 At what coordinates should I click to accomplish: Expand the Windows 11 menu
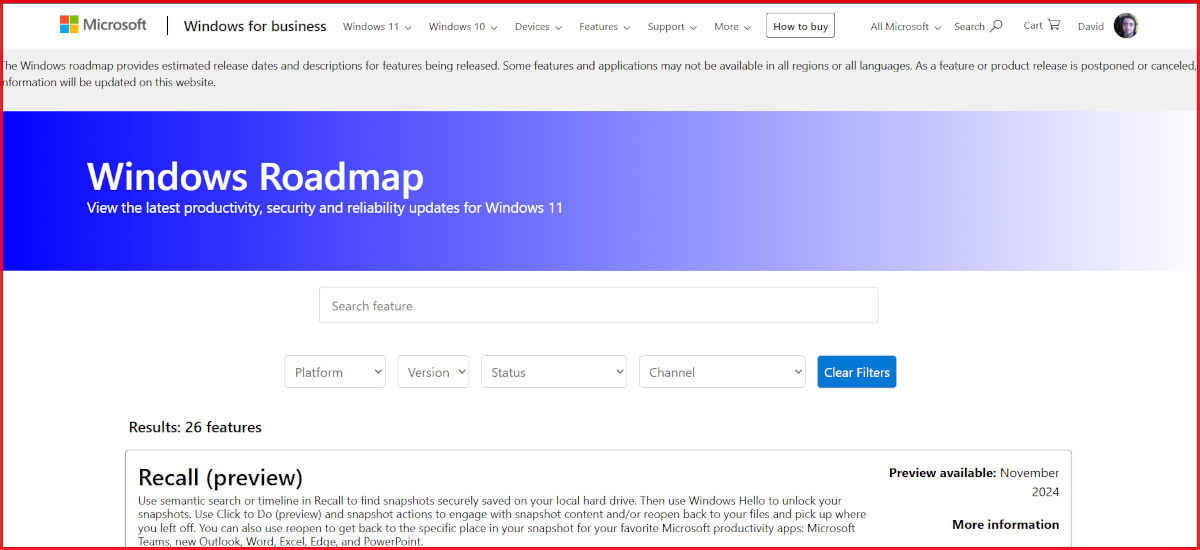point(370,27)
